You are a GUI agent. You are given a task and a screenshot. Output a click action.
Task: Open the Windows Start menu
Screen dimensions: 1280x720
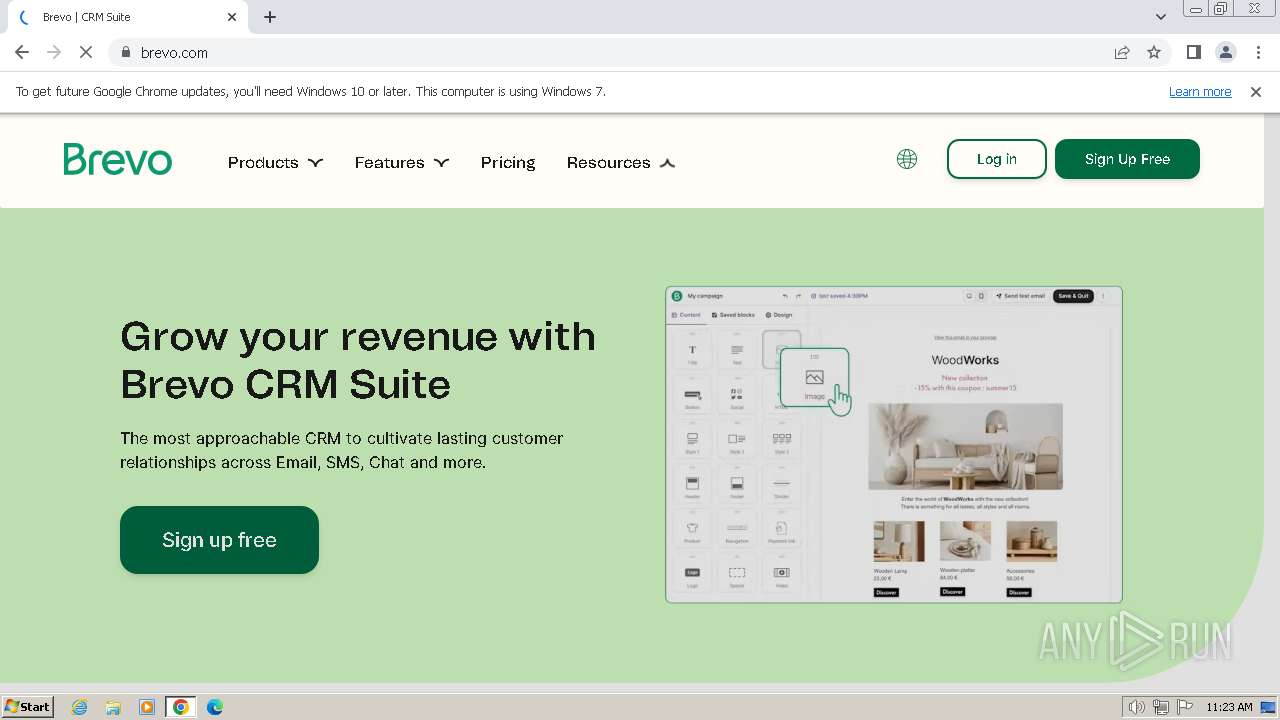pos(27,707)
